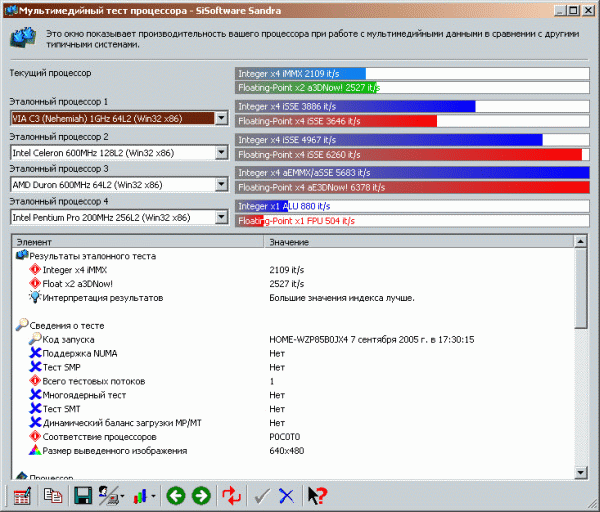Click the Значение column header
The width and height of the screenshot is (600, 512).
tap(419, 242)
